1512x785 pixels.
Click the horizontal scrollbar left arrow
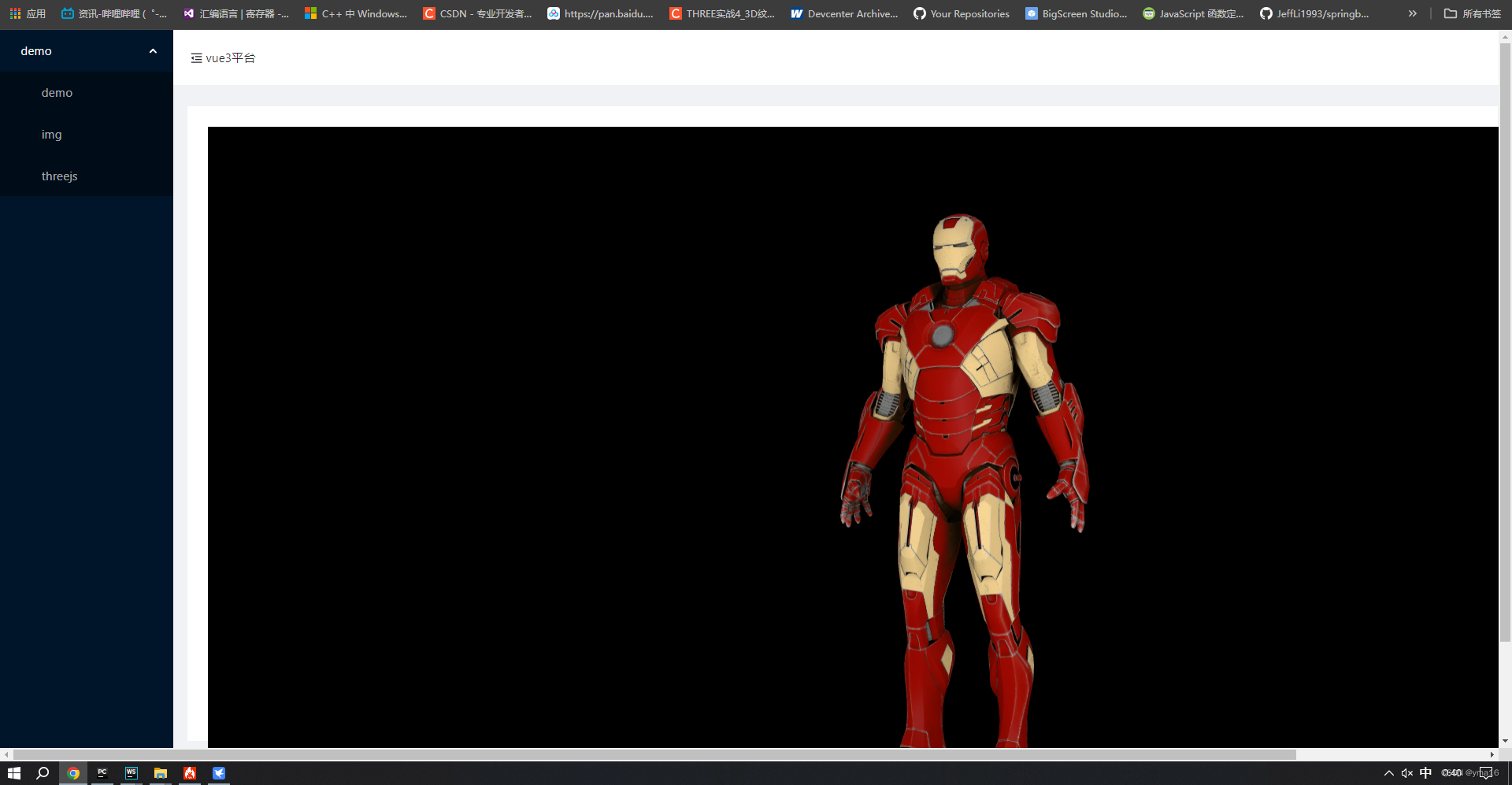click(x=6, y=754)
